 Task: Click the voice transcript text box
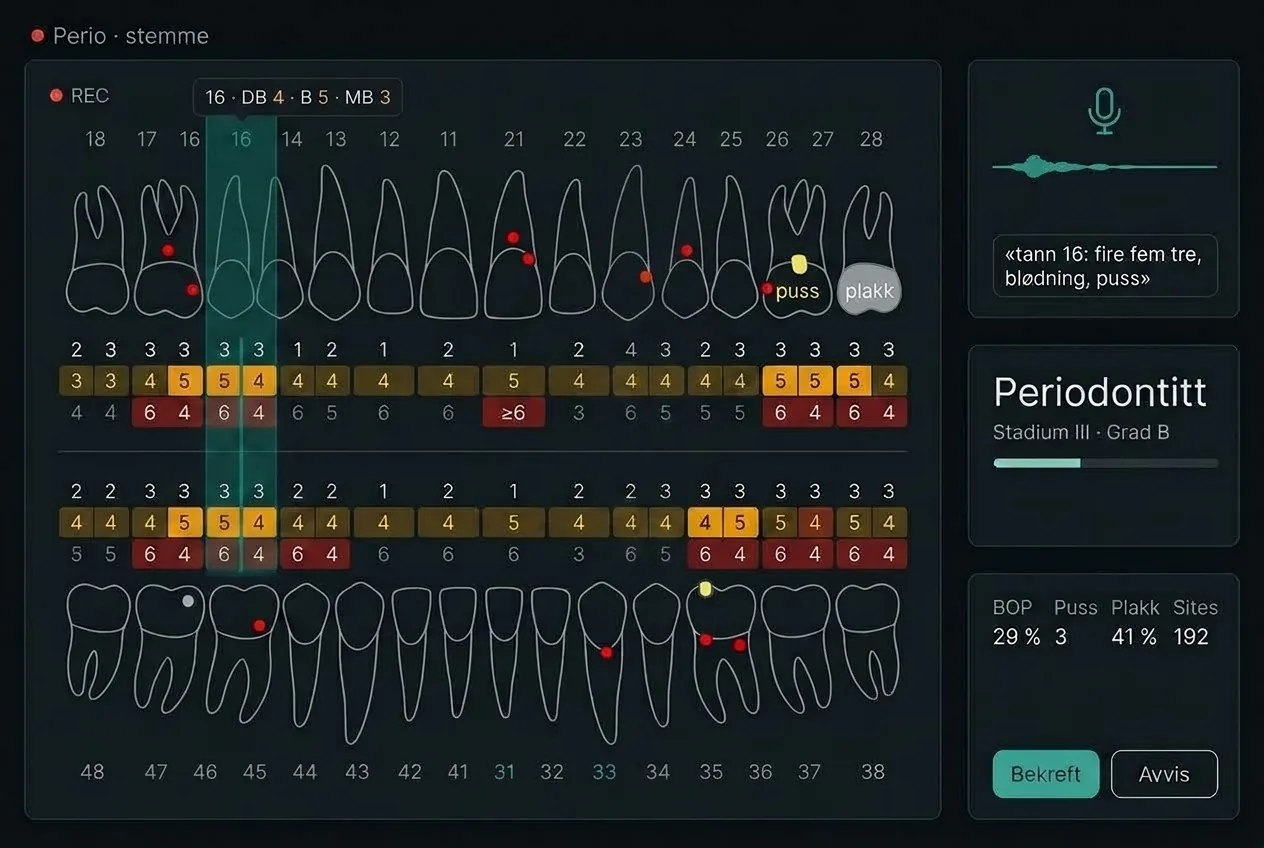(x=1105, y=266)
